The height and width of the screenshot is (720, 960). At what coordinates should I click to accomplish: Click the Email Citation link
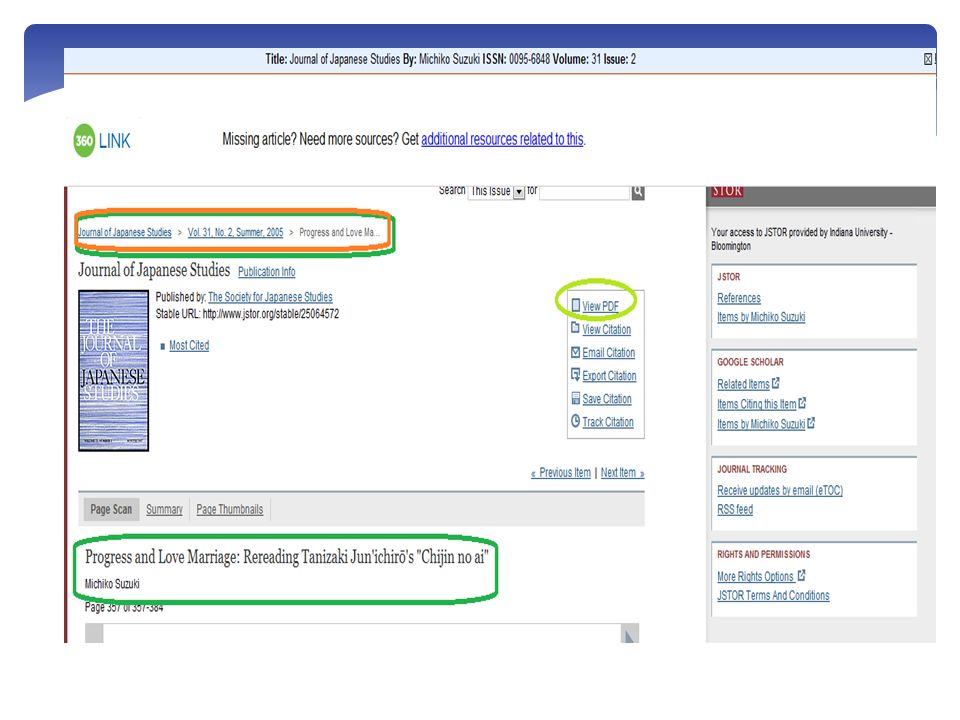[x=608, y=353]
